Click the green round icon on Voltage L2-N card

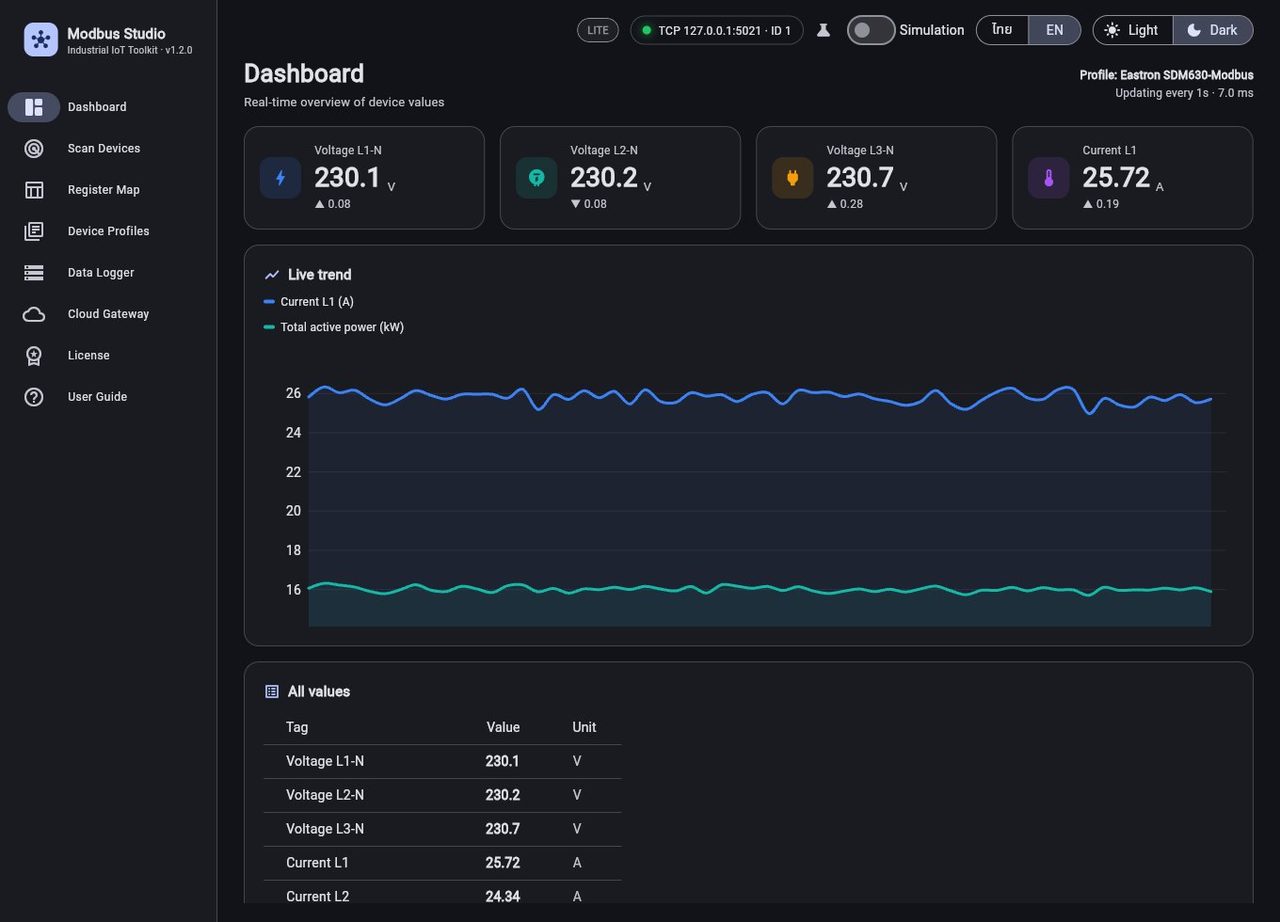[x=536, y=178]
